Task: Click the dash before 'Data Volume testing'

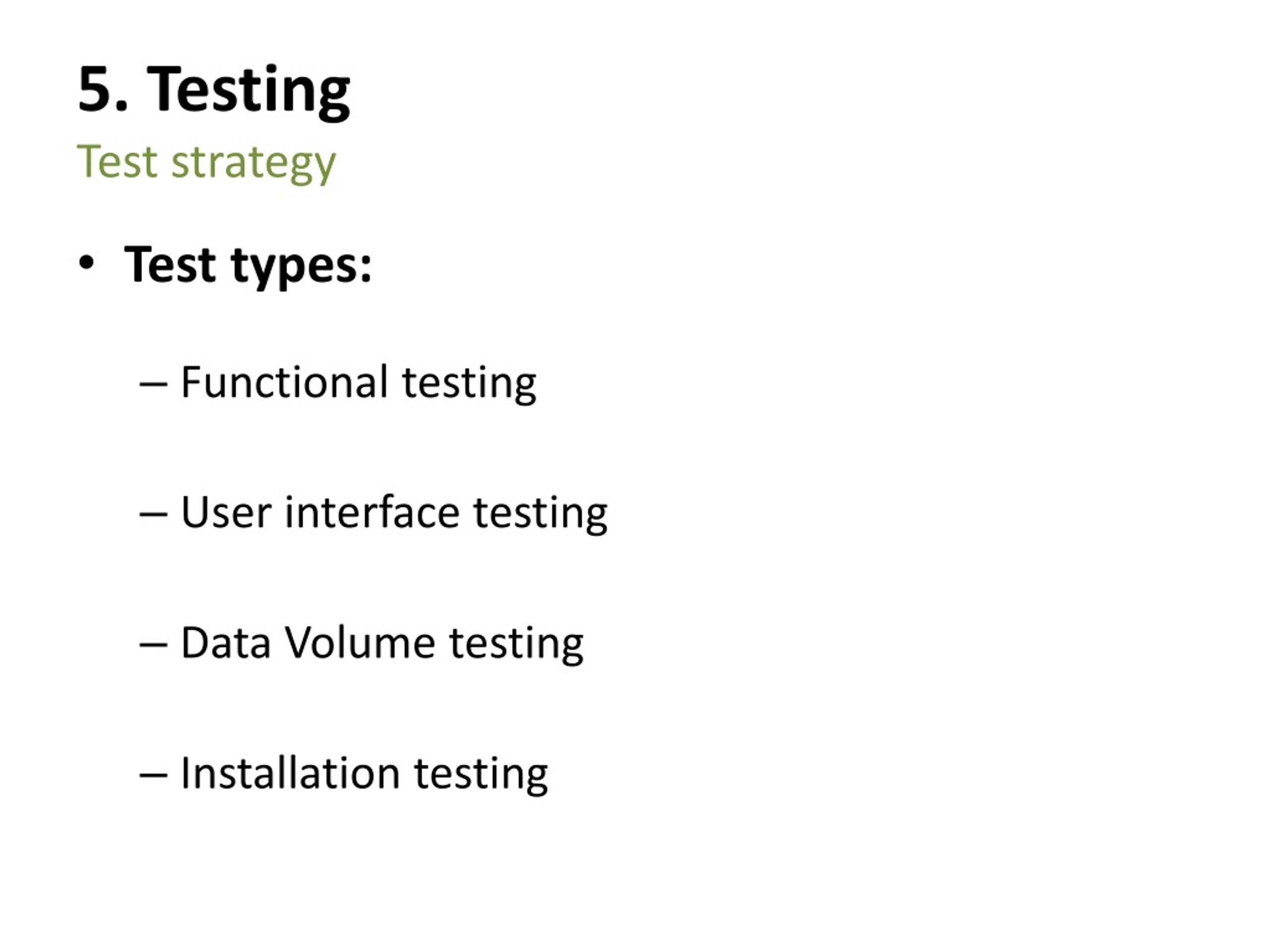Action: pyautogui.click(x=153, y=645)
